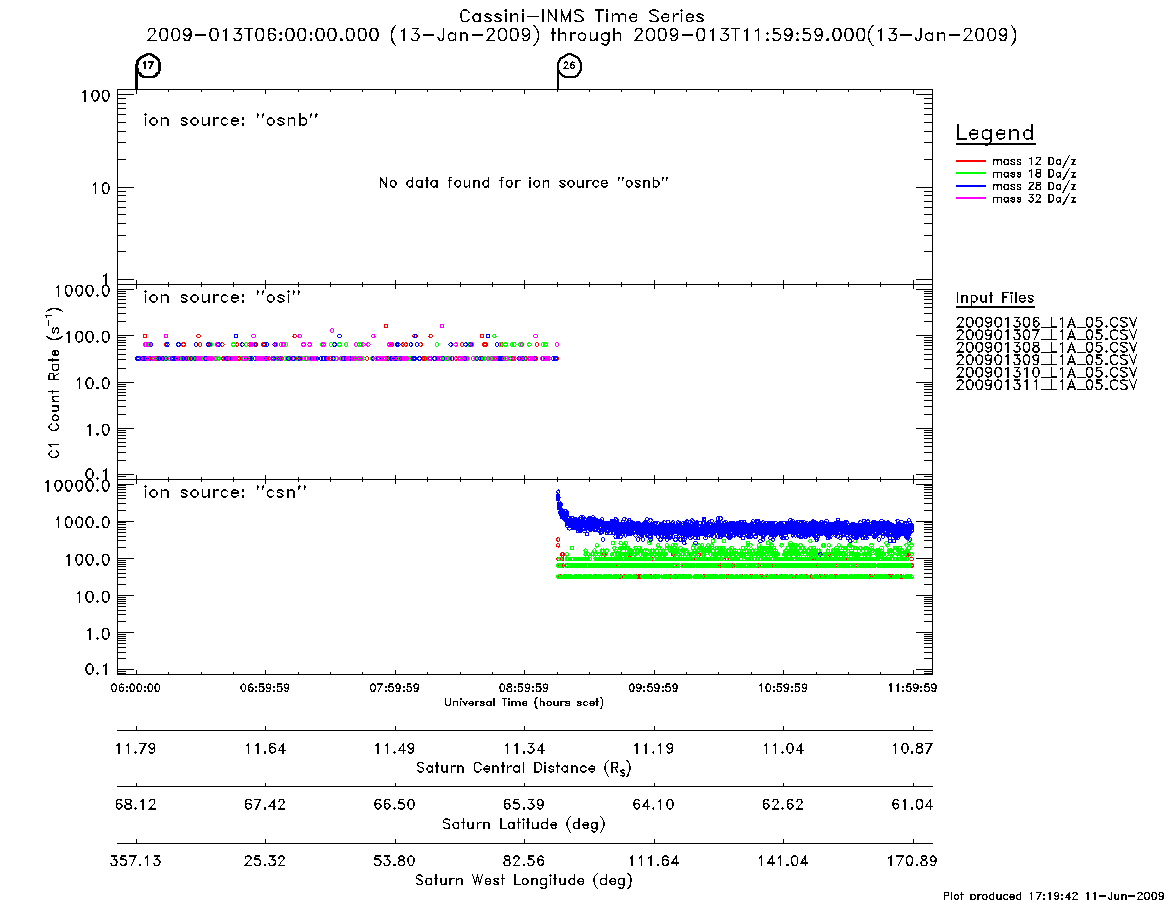Click the Input Files heading
The height and width of the screenshot is (900, 1165).
[x=995, y=298]
